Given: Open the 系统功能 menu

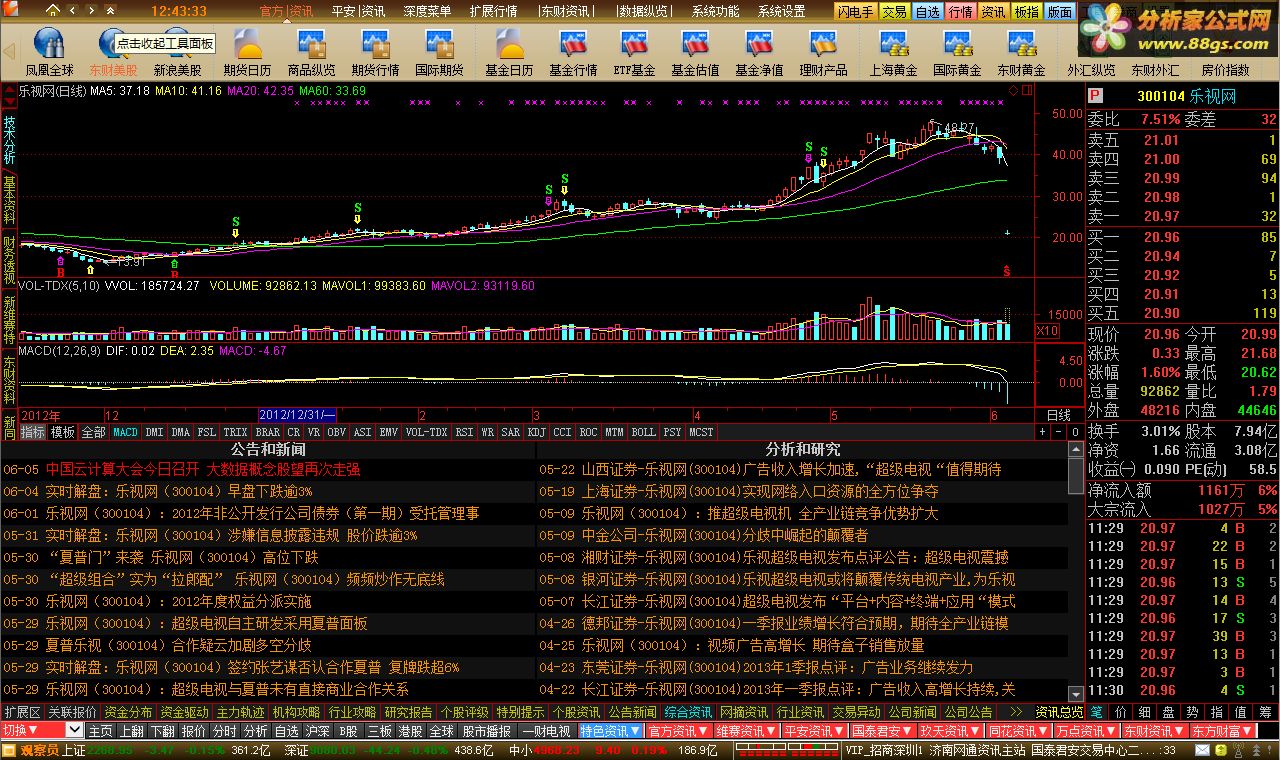Looking at the screenshot, I should pyautogui.click(x=715, y=12).
